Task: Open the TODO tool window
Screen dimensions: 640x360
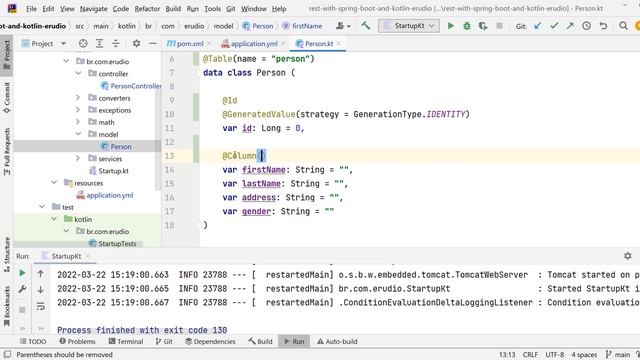Action: 33,341
